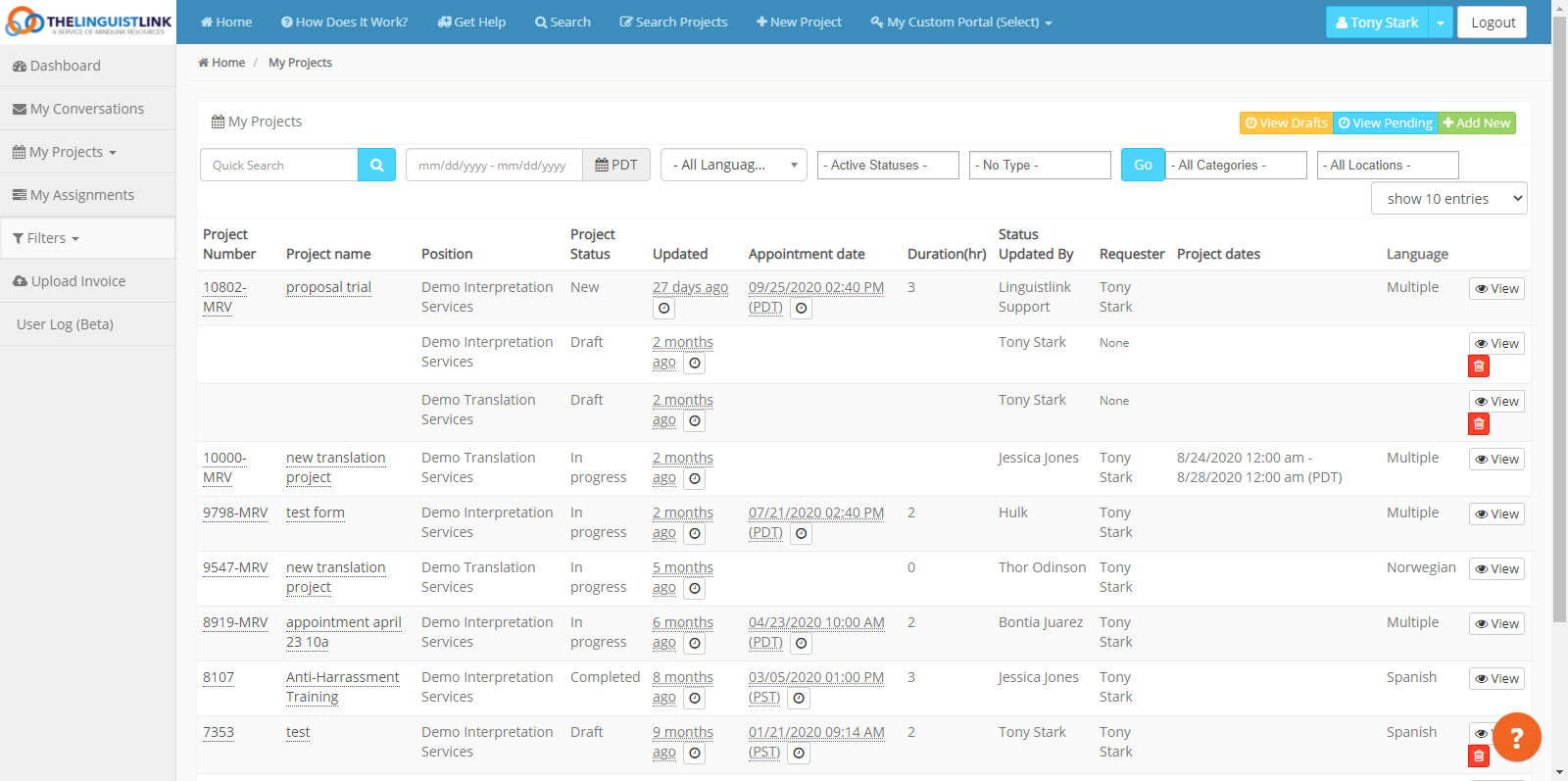Open the orange help question mark bubble
Image resolution: width=1568 pixels, height=781 pixels.
click(x=1516, y=738)
